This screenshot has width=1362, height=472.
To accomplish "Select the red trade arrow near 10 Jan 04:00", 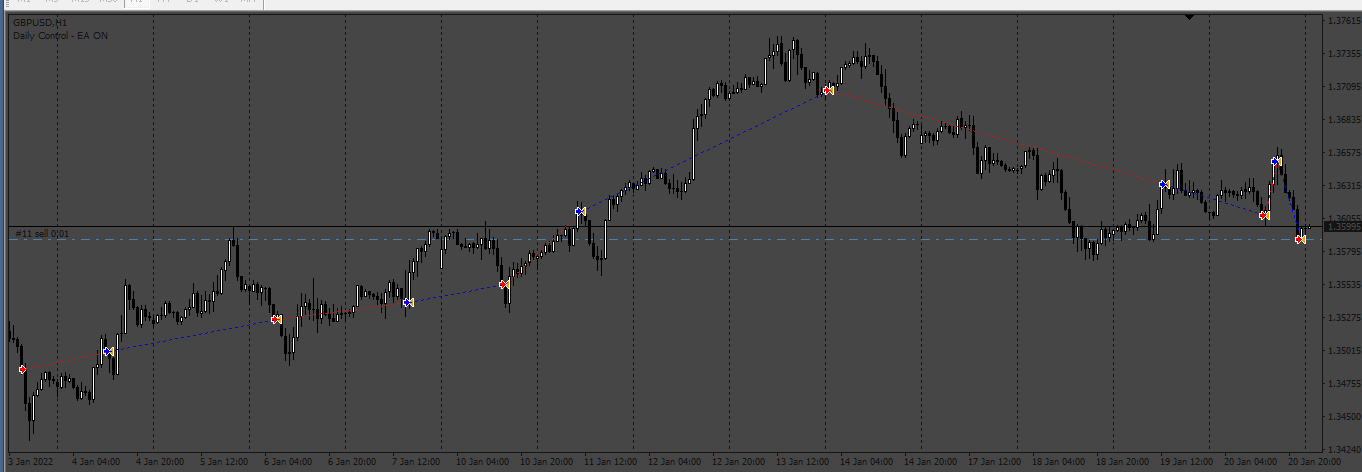I will tap(504, 285).
